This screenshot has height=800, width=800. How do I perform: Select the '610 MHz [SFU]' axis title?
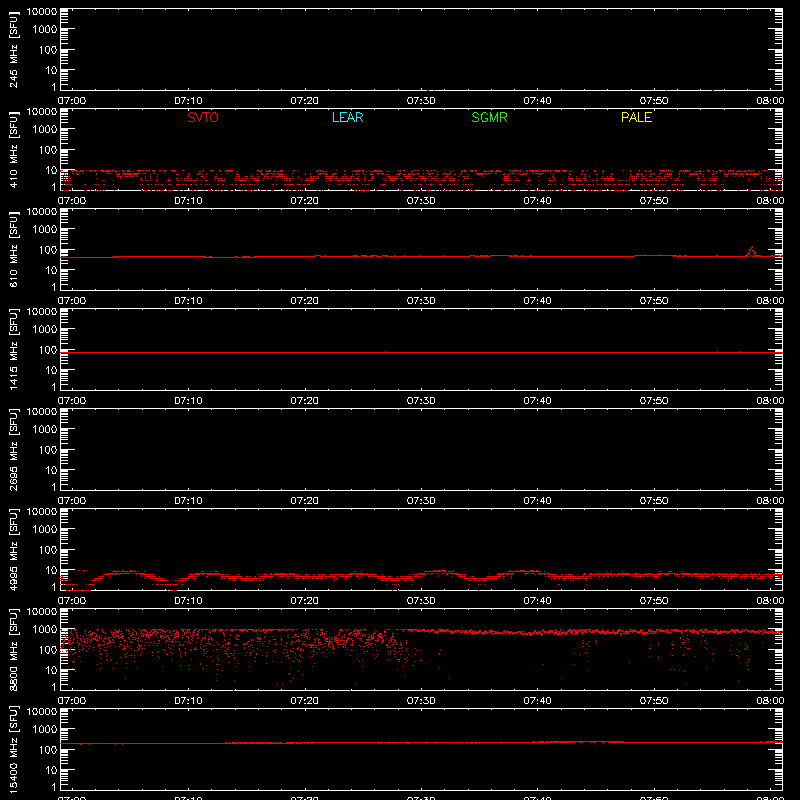13,249
